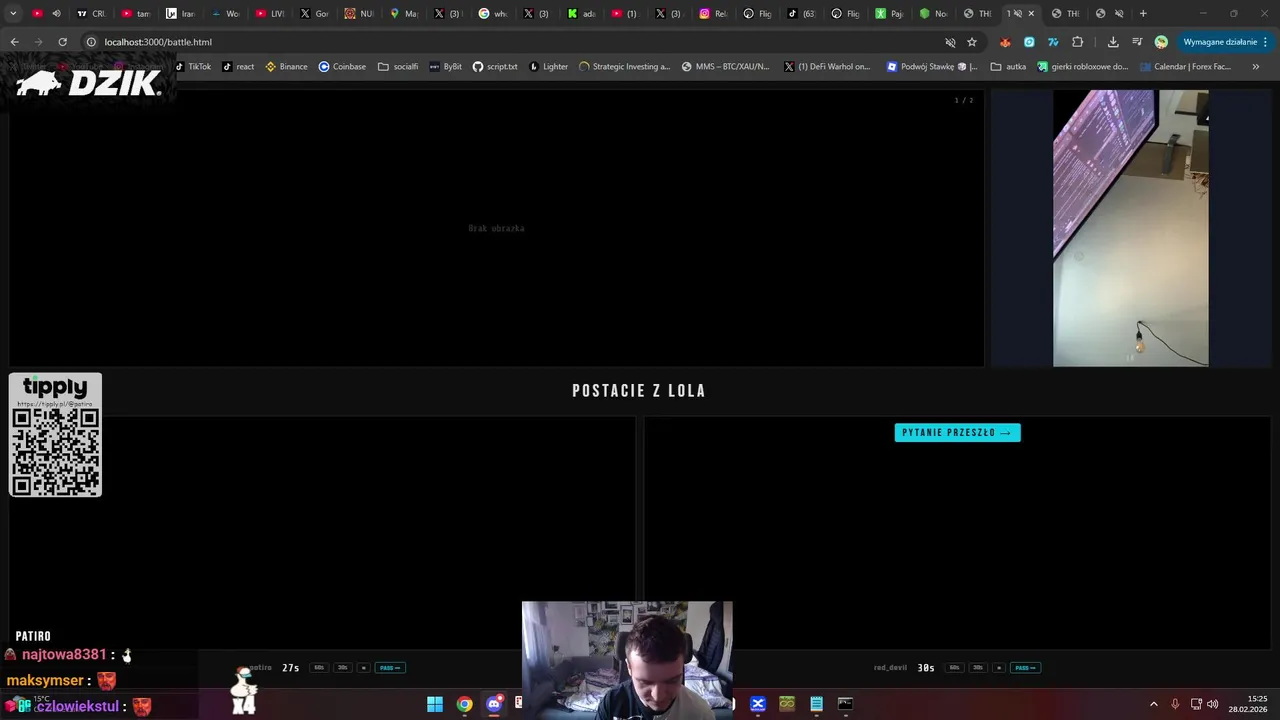
Task: Show hidden system tray icons
Action: pos(1153,704)
